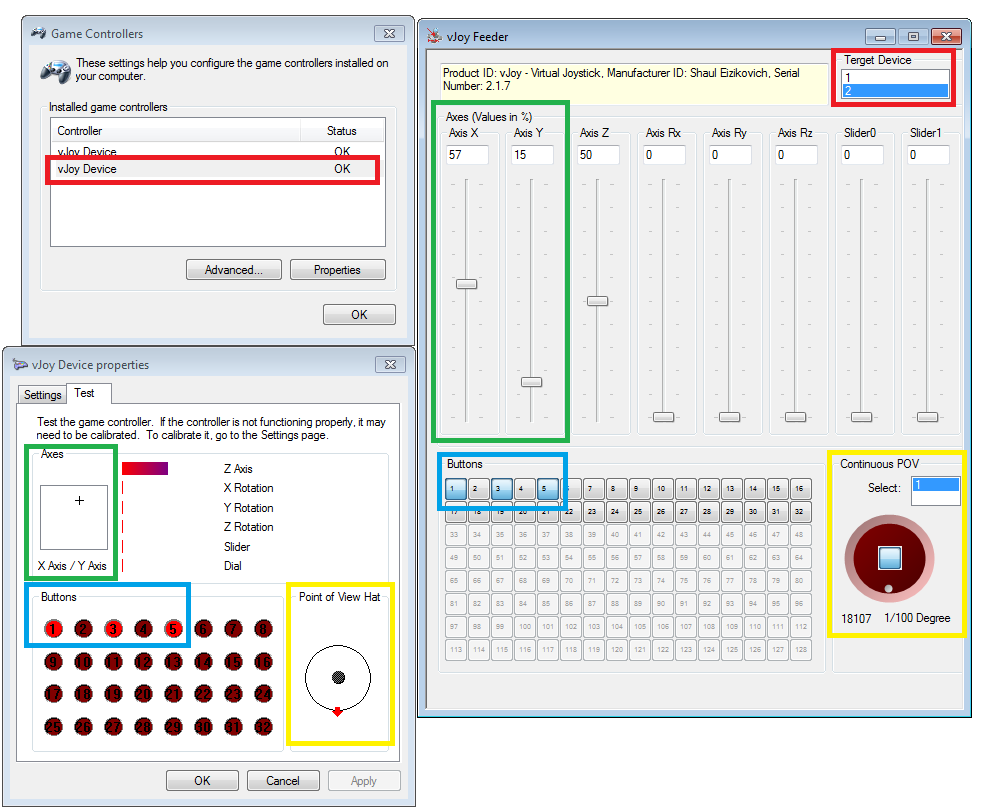Toggle button 5 in vJoy Feeder
Viewport: 990px width, 808px height.
click(x=547, y=489)
